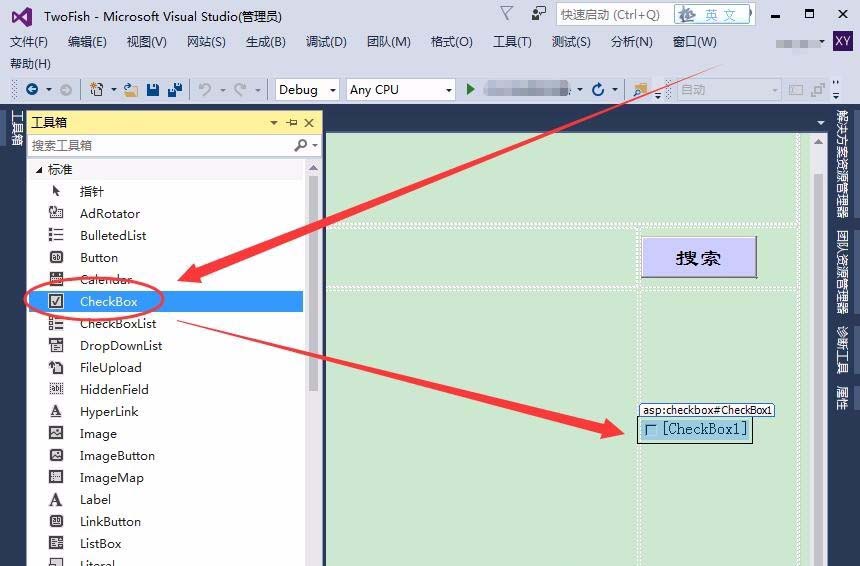Click the Calendar control icon
This screenshot has height=566, width=860.
[56, 279]
